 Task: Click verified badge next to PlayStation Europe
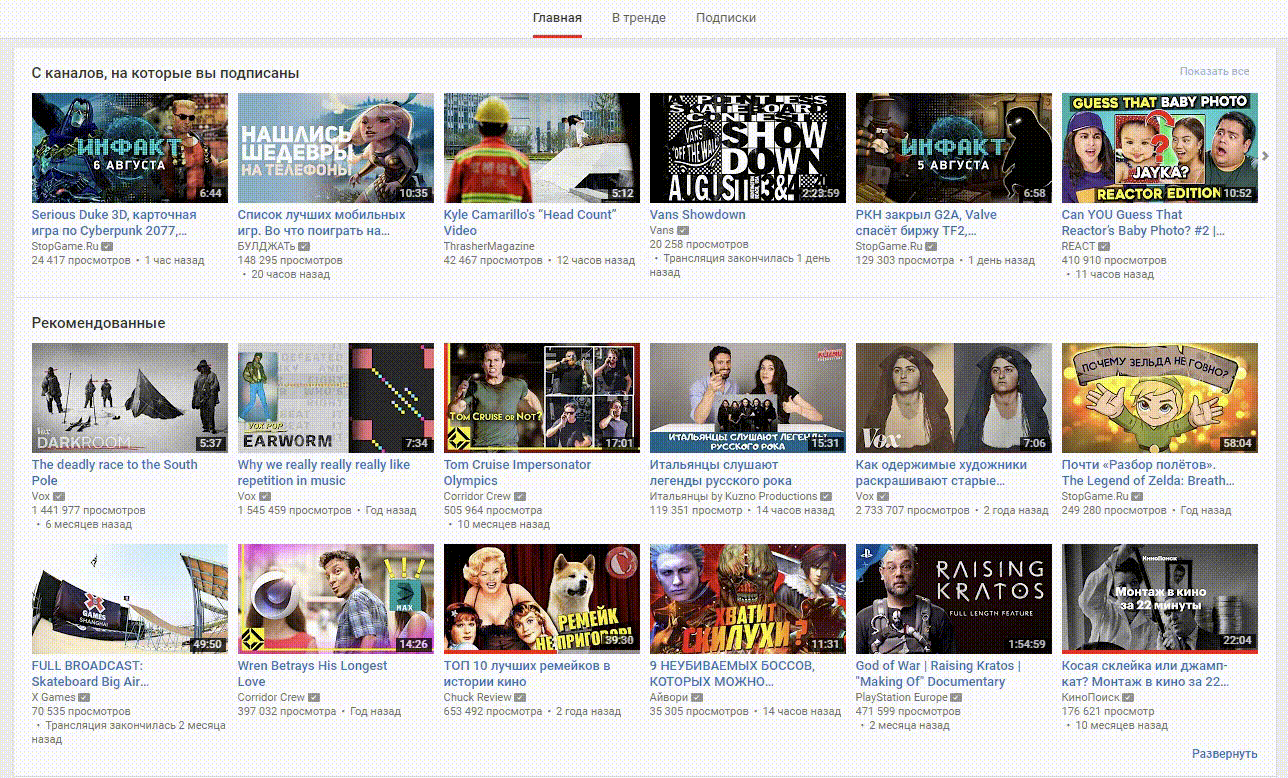pos(957,697)
